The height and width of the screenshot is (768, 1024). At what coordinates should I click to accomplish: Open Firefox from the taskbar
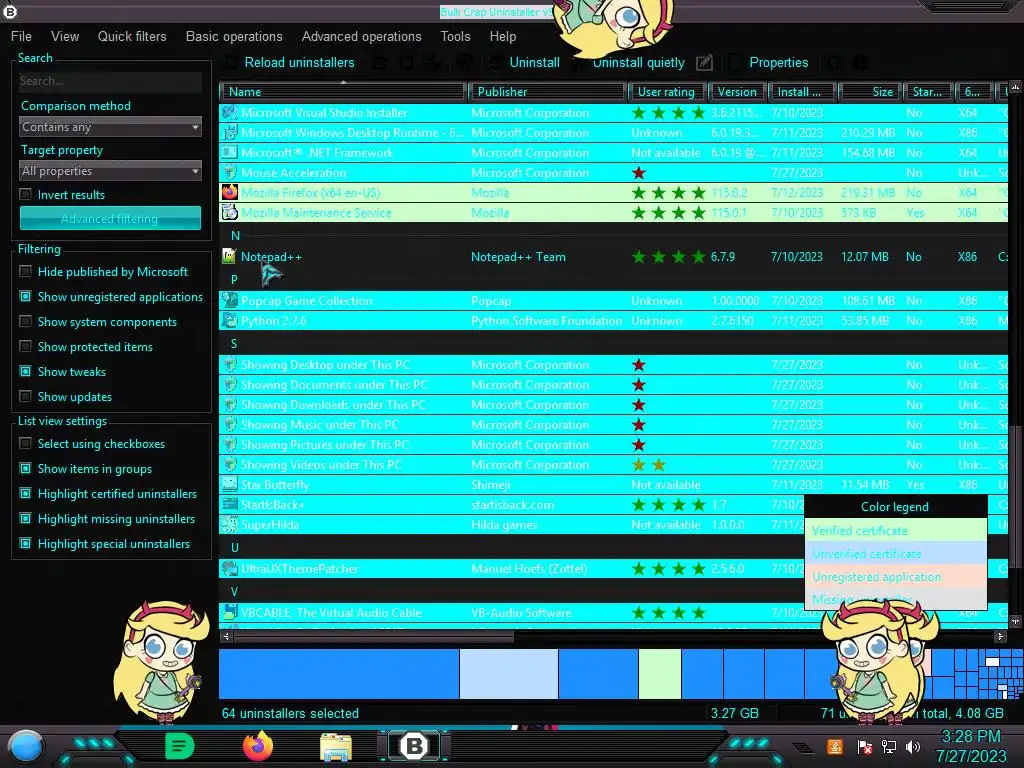[x=258, y=746]
